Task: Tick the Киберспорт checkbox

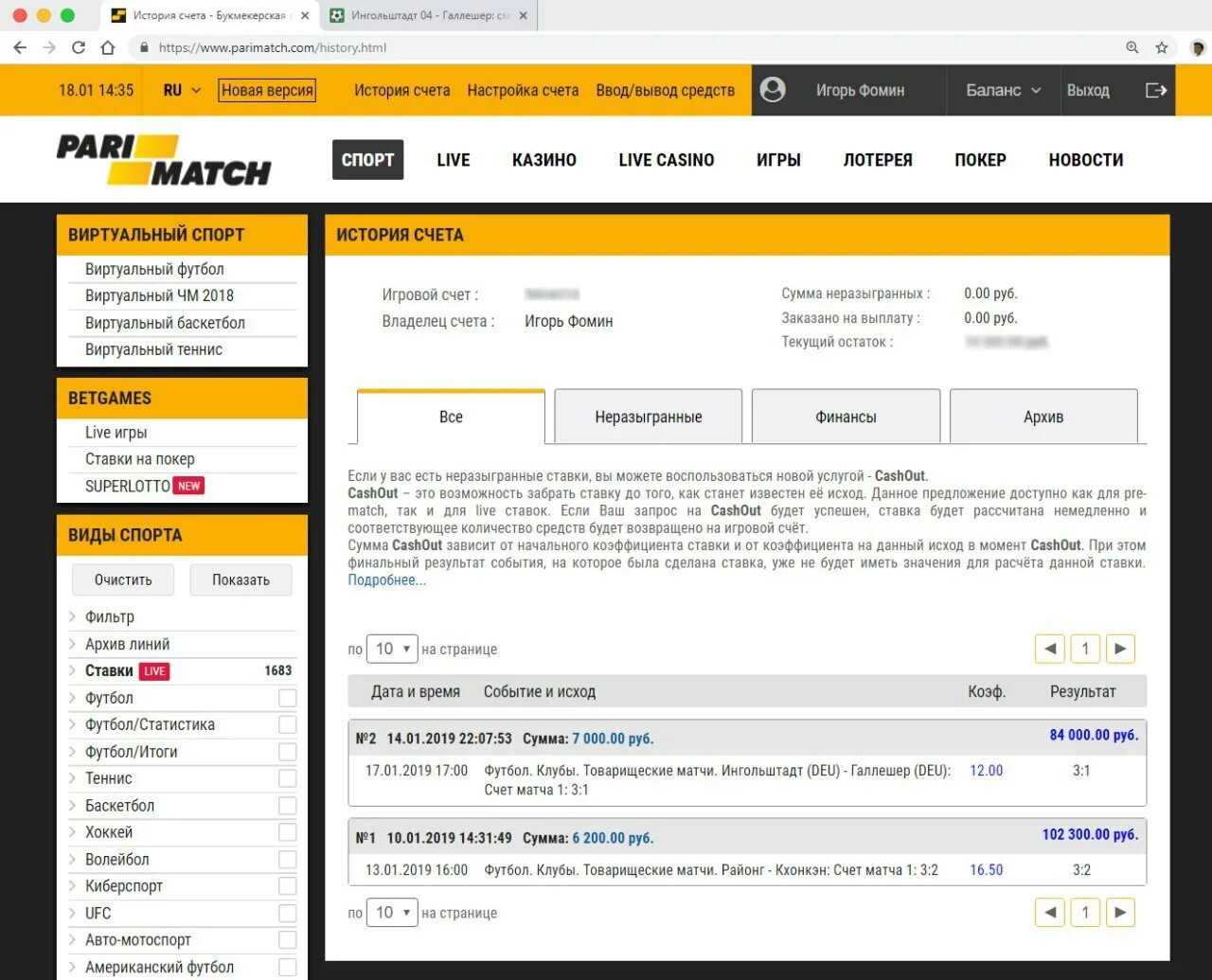Action: pos(288,886)
